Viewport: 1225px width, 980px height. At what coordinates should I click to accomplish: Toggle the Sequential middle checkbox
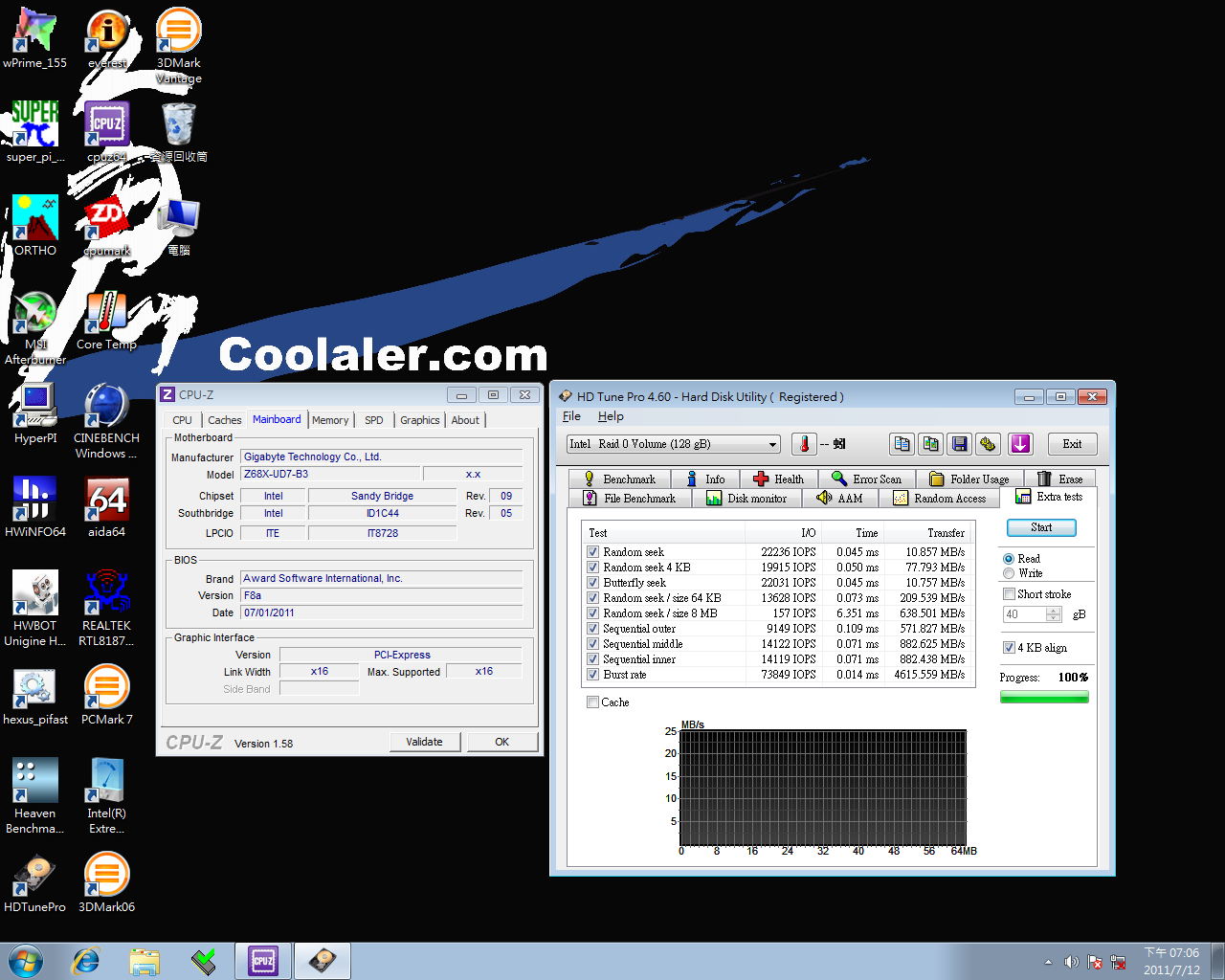coord(593,644)
